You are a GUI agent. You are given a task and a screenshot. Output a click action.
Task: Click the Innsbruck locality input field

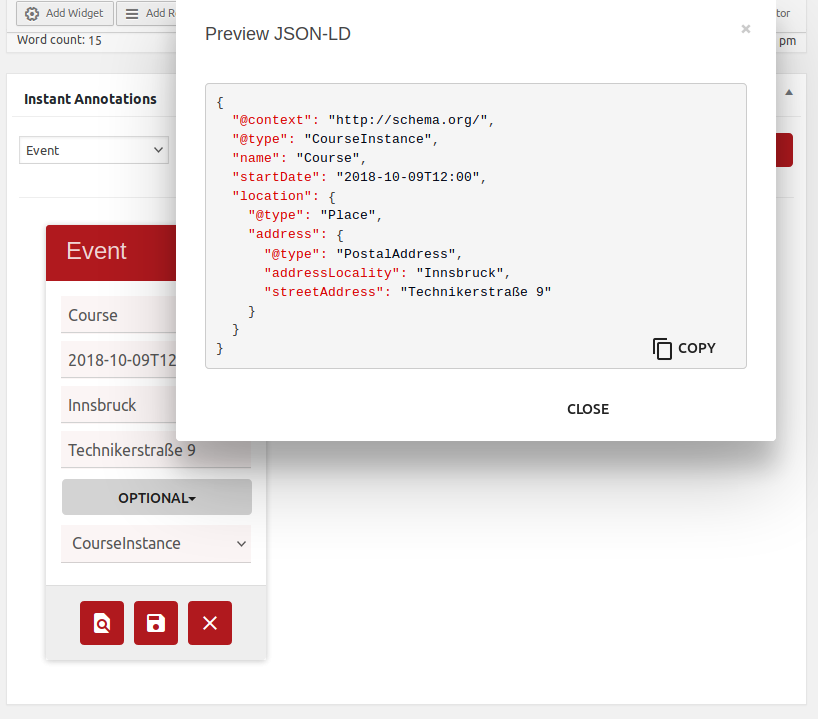[118, 405]
